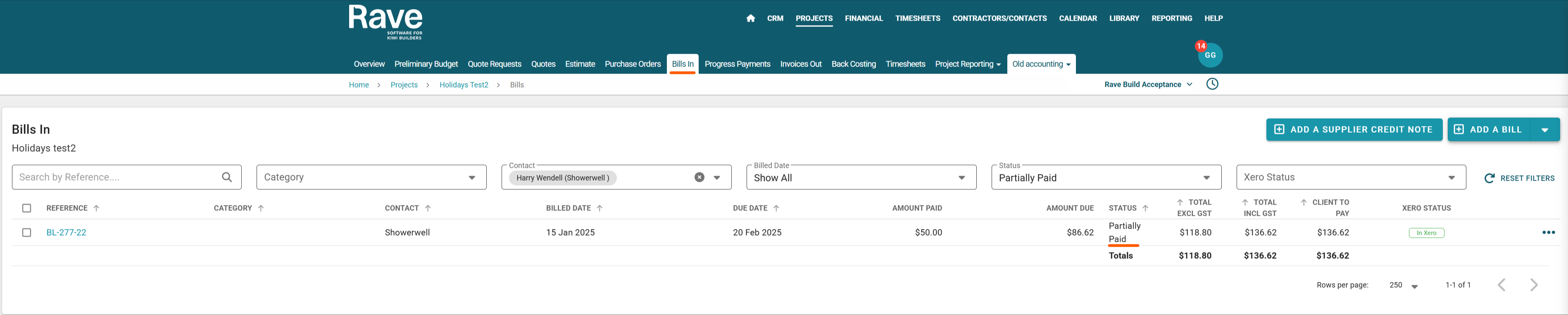Click the search magnifier icon
This screenshot has height=315, width=1568.
[227, 177]
